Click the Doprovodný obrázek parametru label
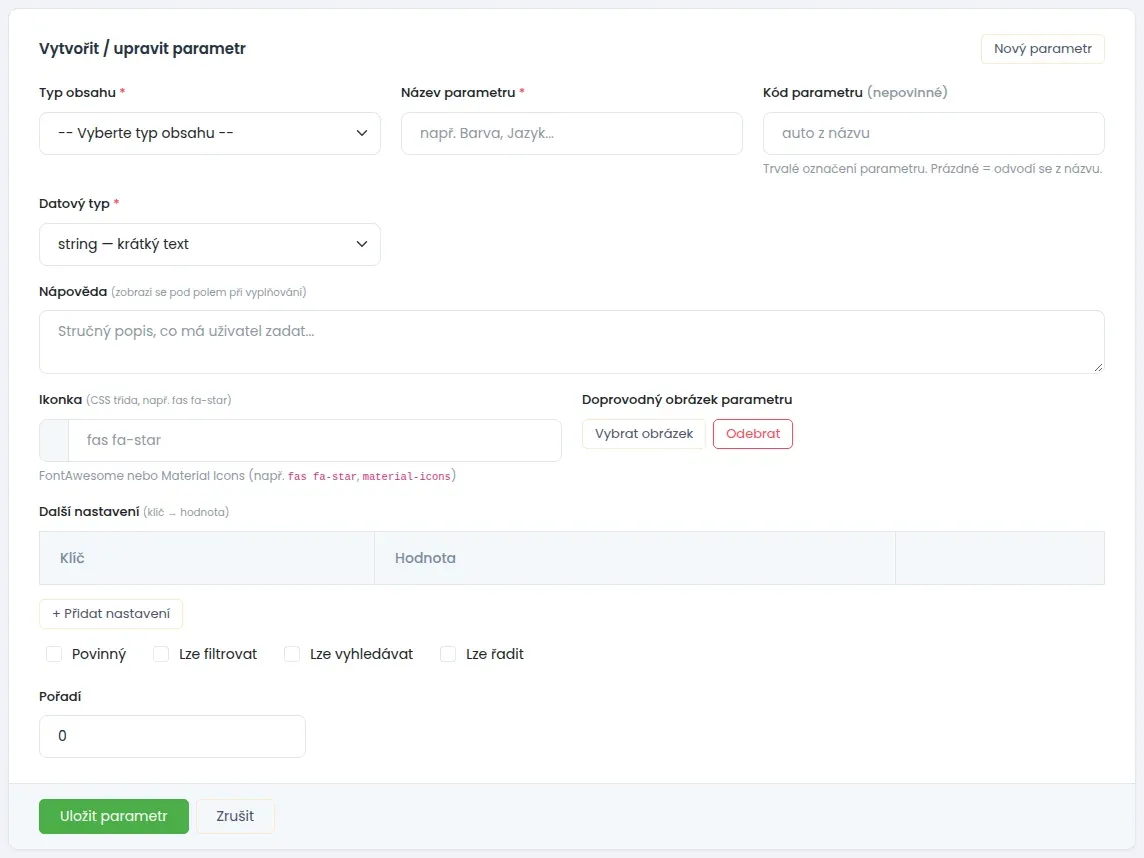Viewport: 1144px width, 858px height. click(687, 400)
